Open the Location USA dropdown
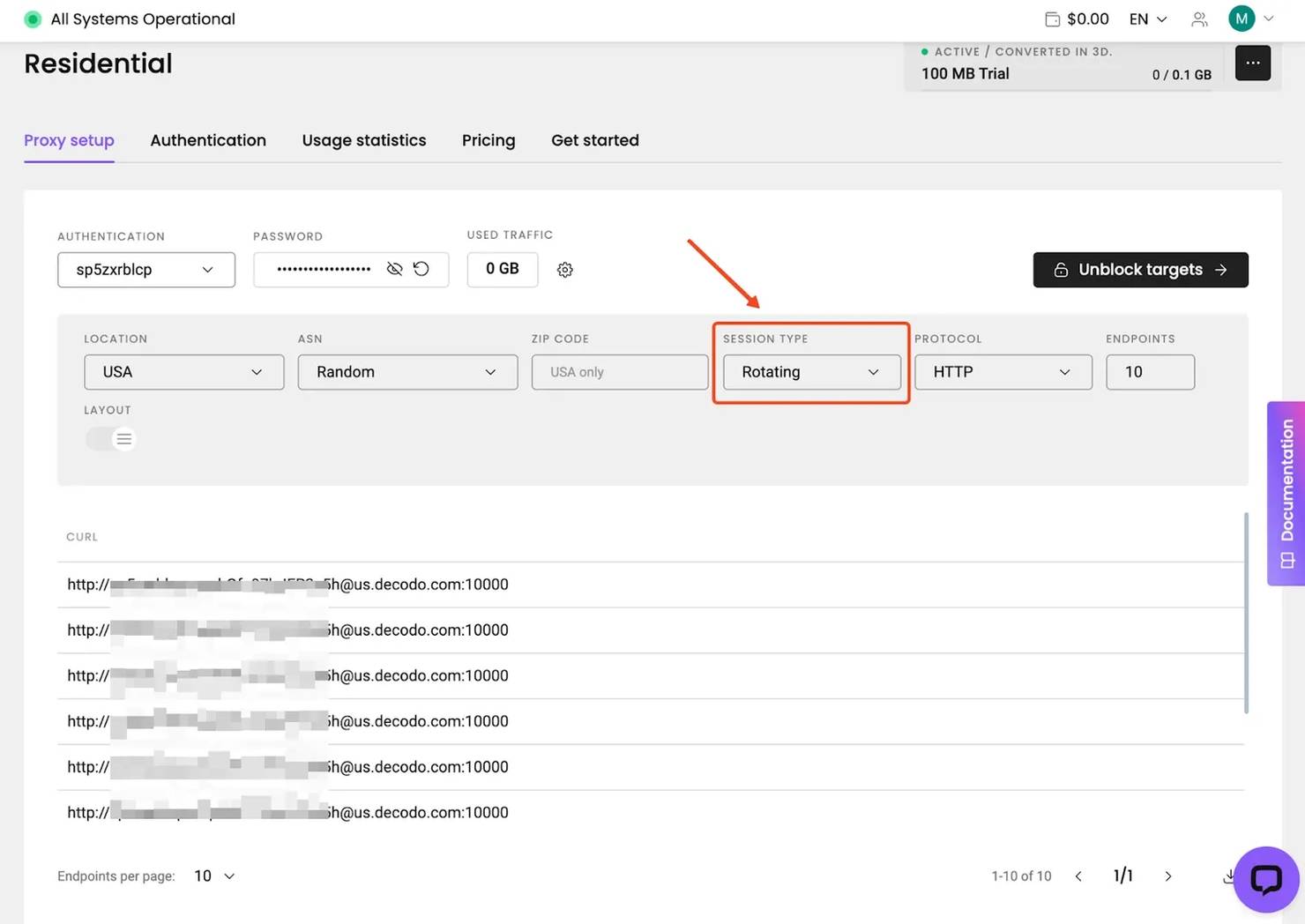Image resolution: width=1305 pixels, height=924 pixels. click(183, 372)
